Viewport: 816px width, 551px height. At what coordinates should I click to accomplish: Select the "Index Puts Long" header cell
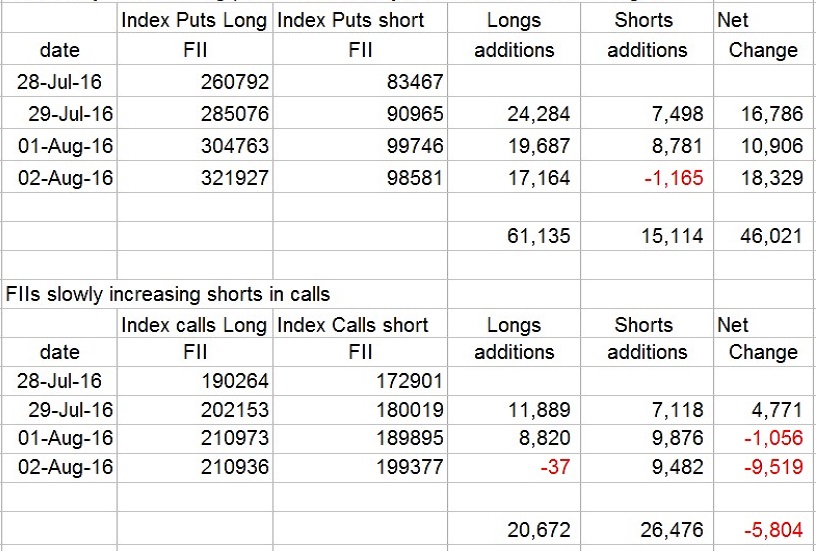(194, 20)
